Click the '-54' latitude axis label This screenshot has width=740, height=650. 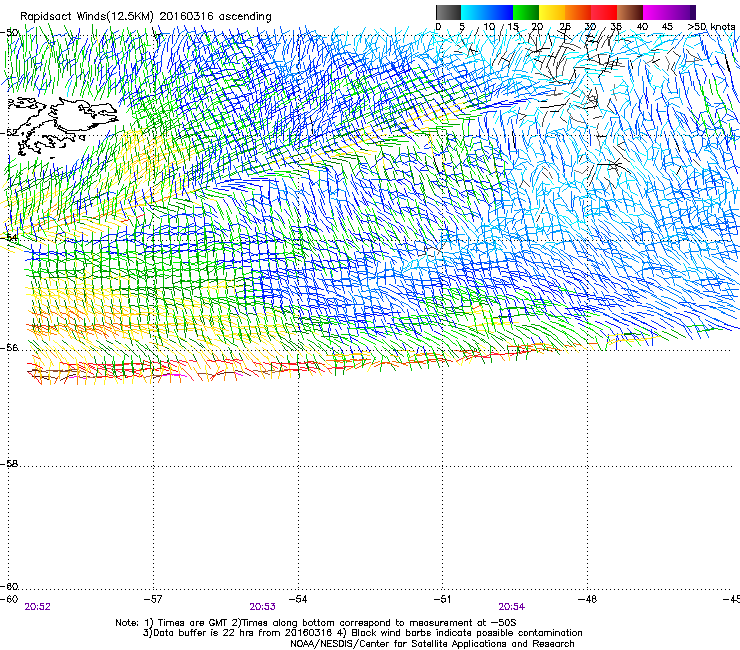[10, 237]
